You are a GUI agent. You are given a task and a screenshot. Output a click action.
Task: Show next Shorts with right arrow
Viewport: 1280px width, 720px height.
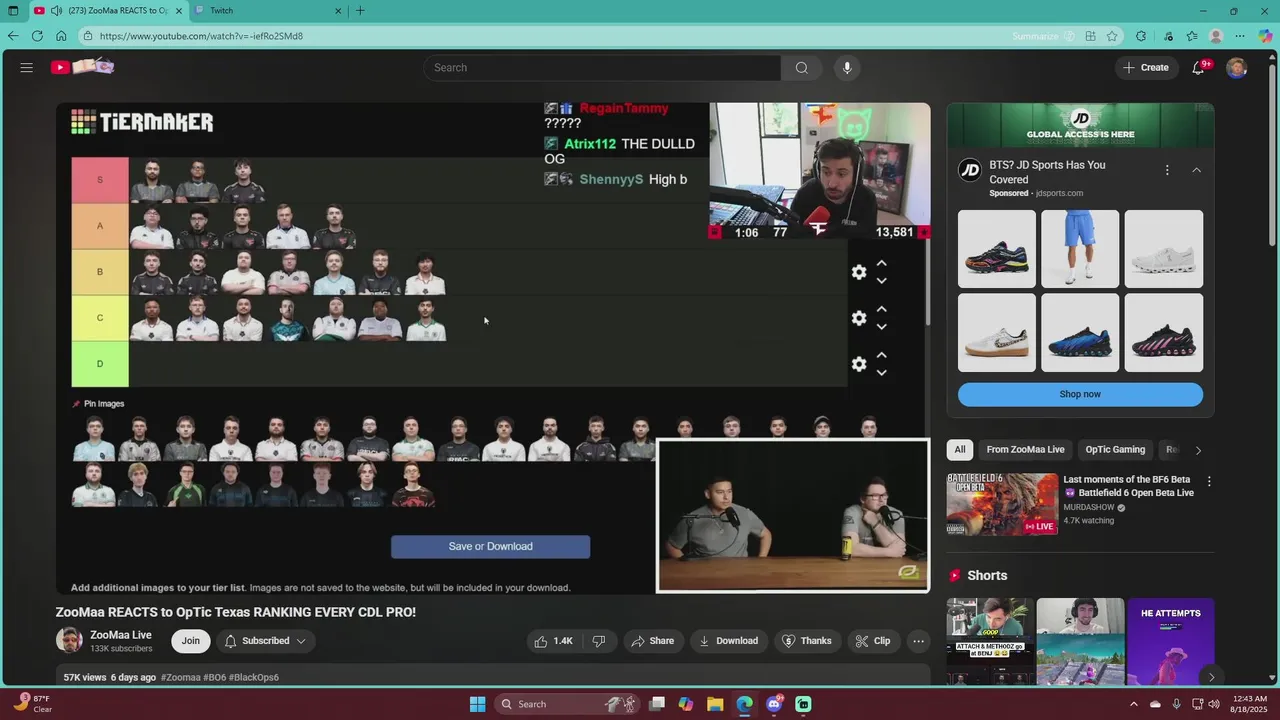click(1211, 677)
